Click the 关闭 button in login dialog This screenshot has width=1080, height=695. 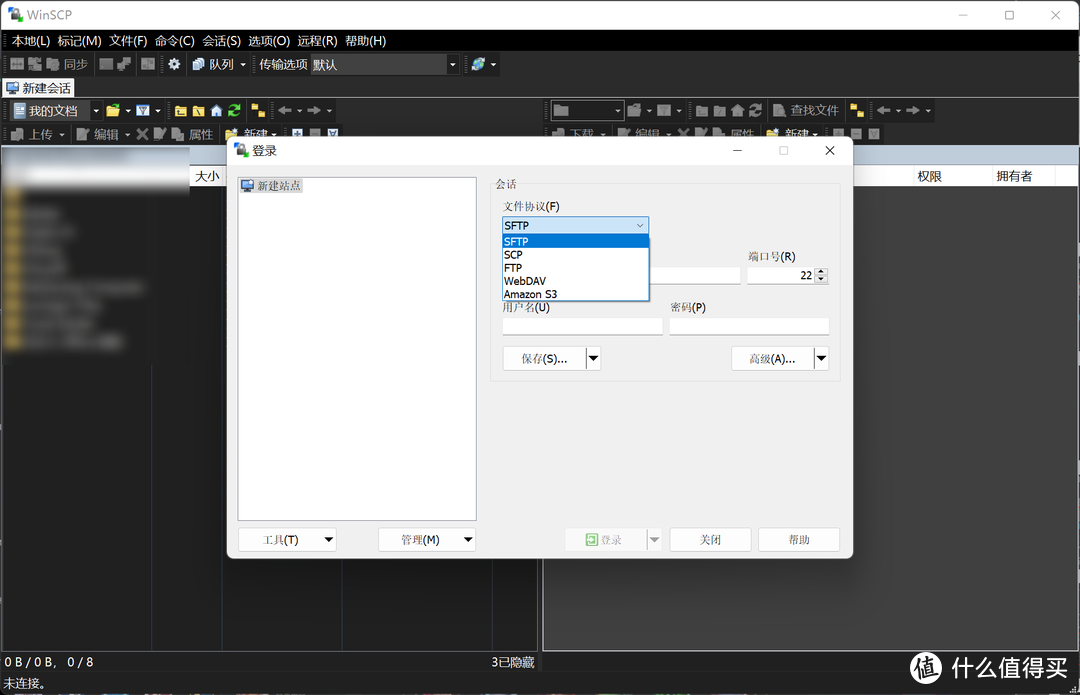pos(710,540)
